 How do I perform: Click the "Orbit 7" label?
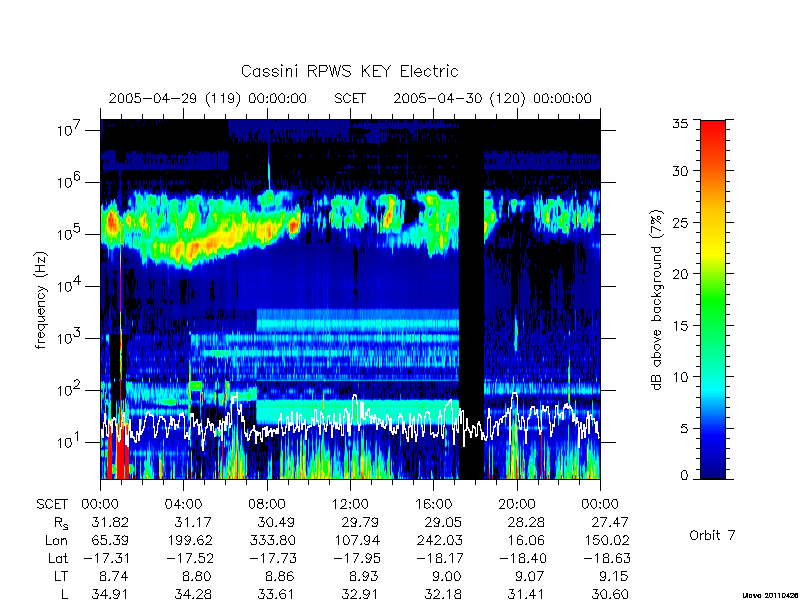point(712,535)
